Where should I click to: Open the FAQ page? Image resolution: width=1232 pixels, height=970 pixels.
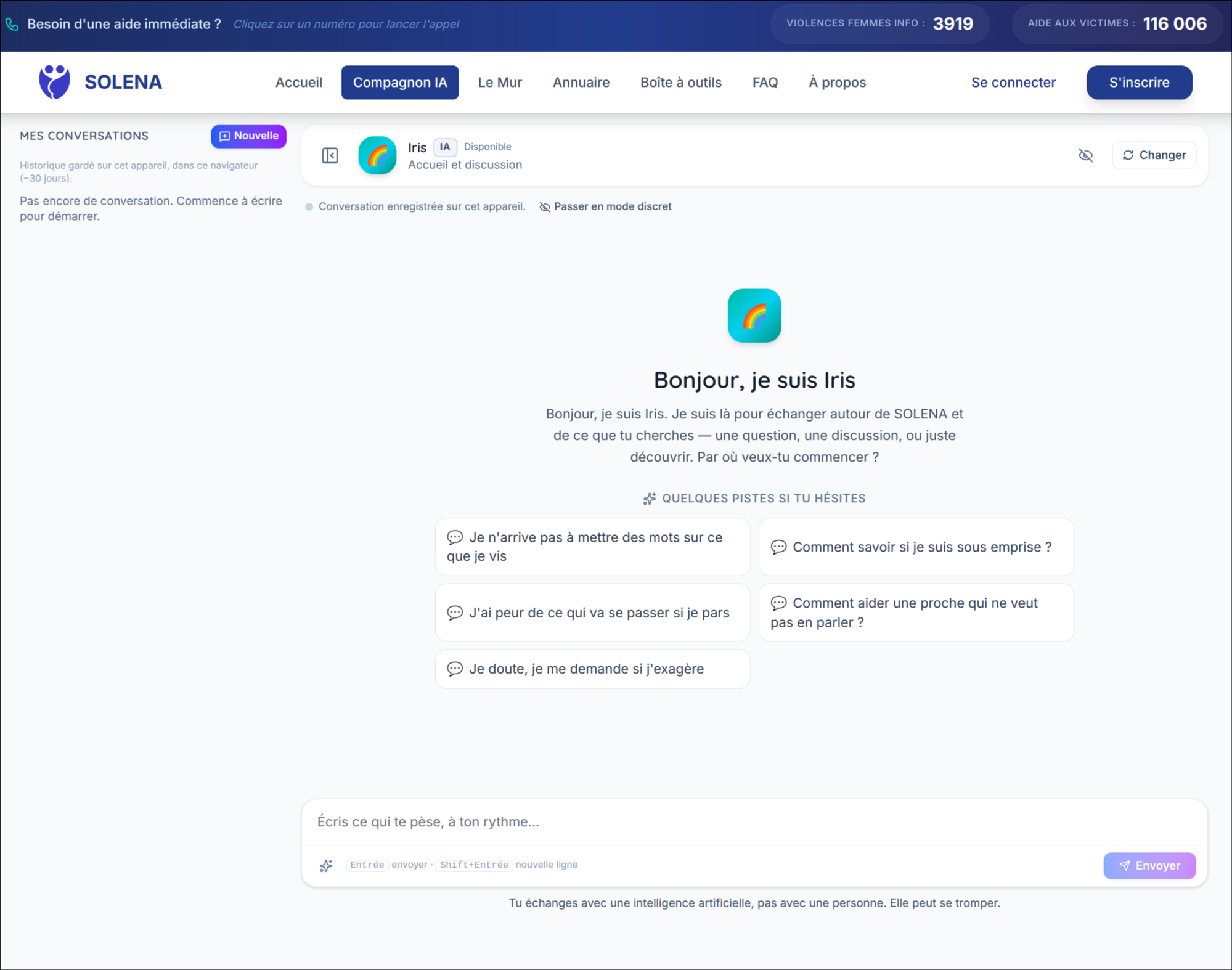765,82
